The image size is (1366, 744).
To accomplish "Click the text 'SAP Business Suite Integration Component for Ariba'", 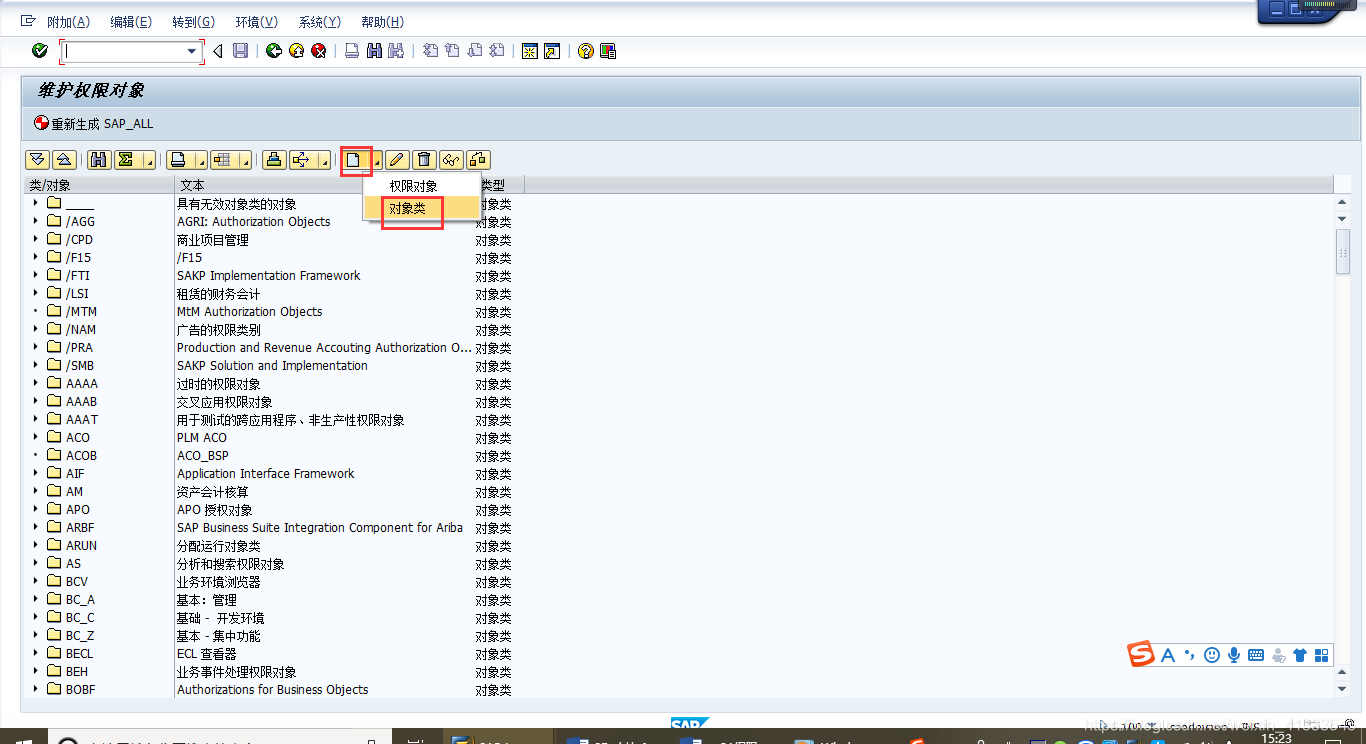I will click(x=320, y=527).
